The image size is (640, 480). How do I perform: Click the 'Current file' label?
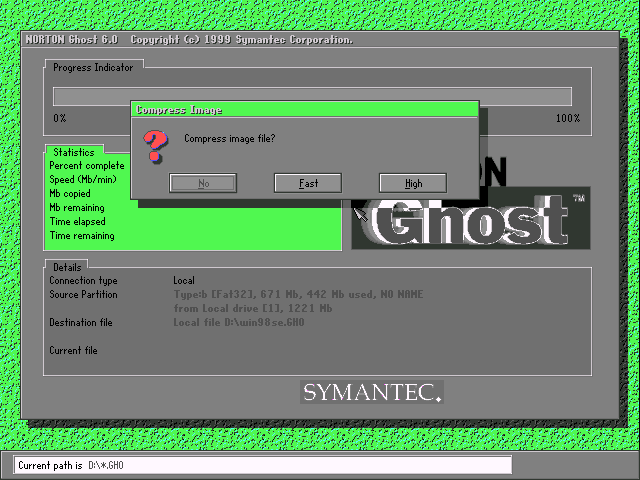point(73,351)
